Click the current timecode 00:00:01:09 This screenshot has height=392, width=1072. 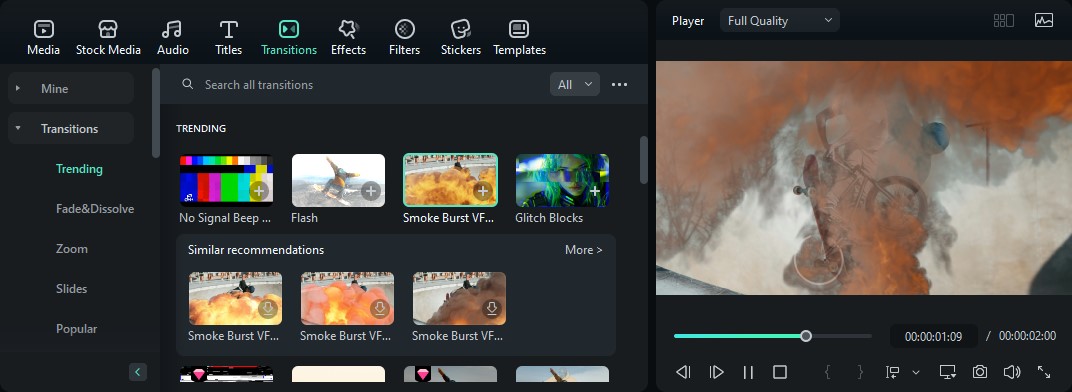tap(933, 337)
